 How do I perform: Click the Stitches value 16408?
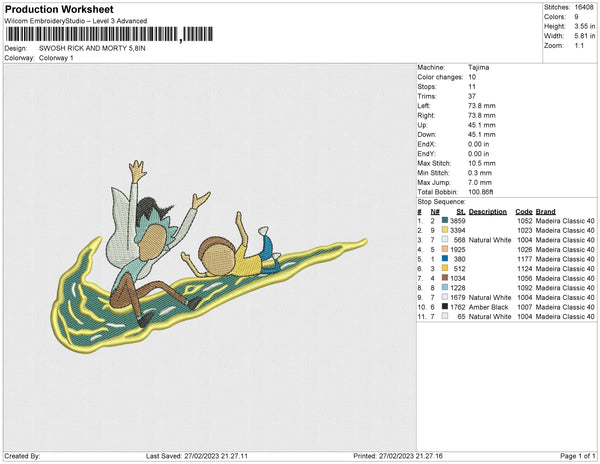coord(584,7)
